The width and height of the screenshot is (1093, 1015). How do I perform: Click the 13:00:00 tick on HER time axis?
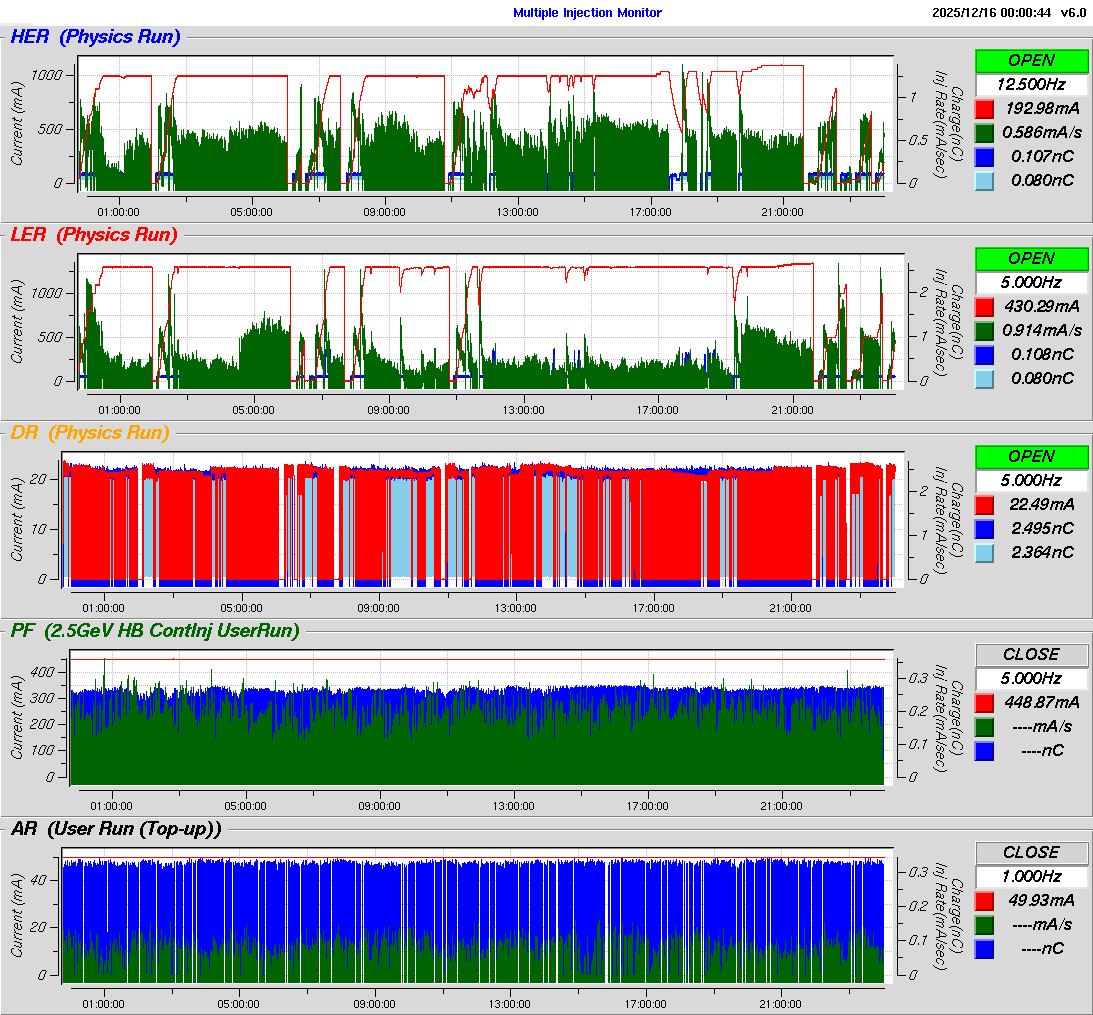pyautogui.click(x=516, y=211)
